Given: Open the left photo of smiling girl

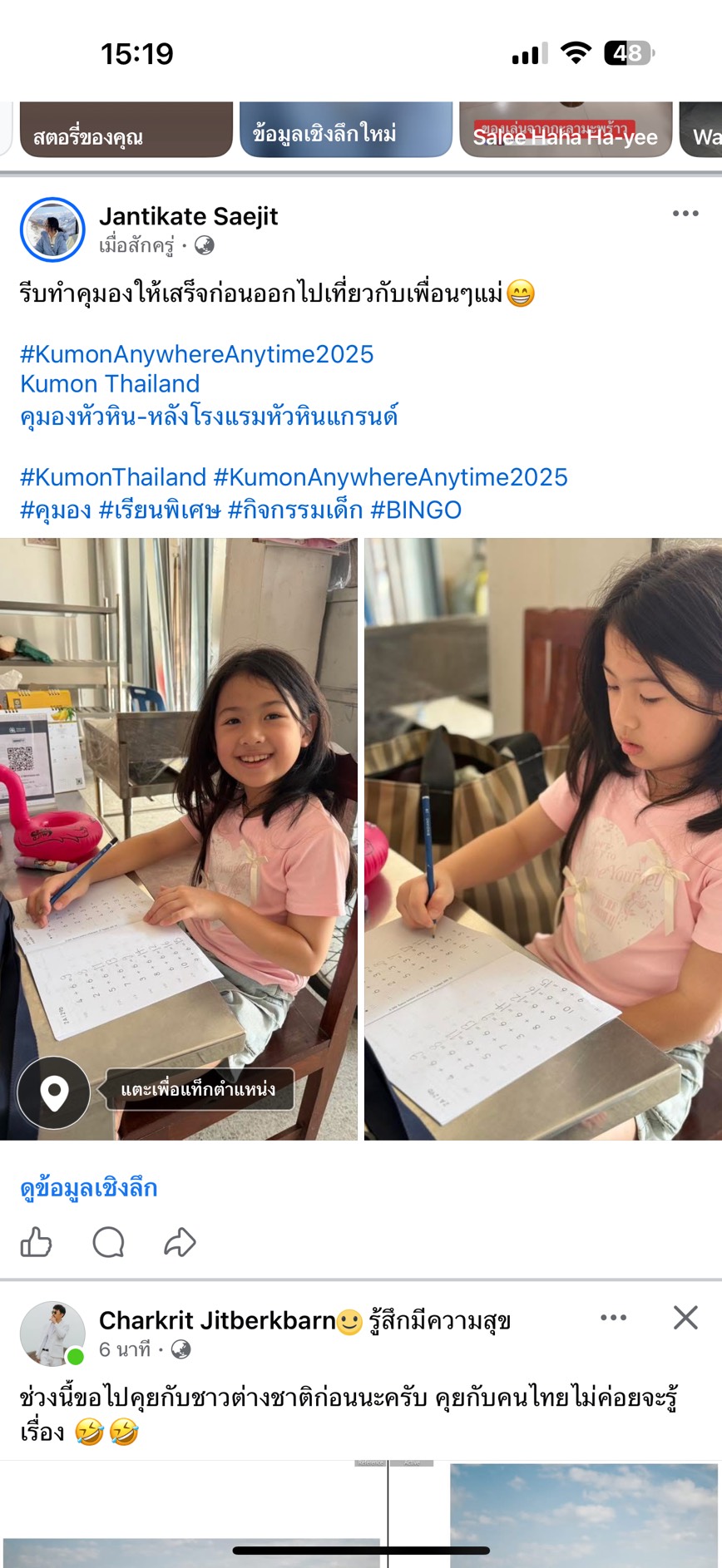Looking at the screenshot, I should [x=179, y=839].
